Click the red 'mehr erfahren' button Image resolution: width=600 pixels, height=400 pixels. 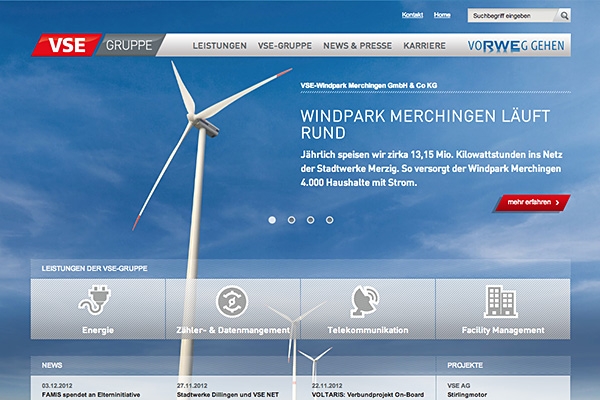tap(533, 203)
